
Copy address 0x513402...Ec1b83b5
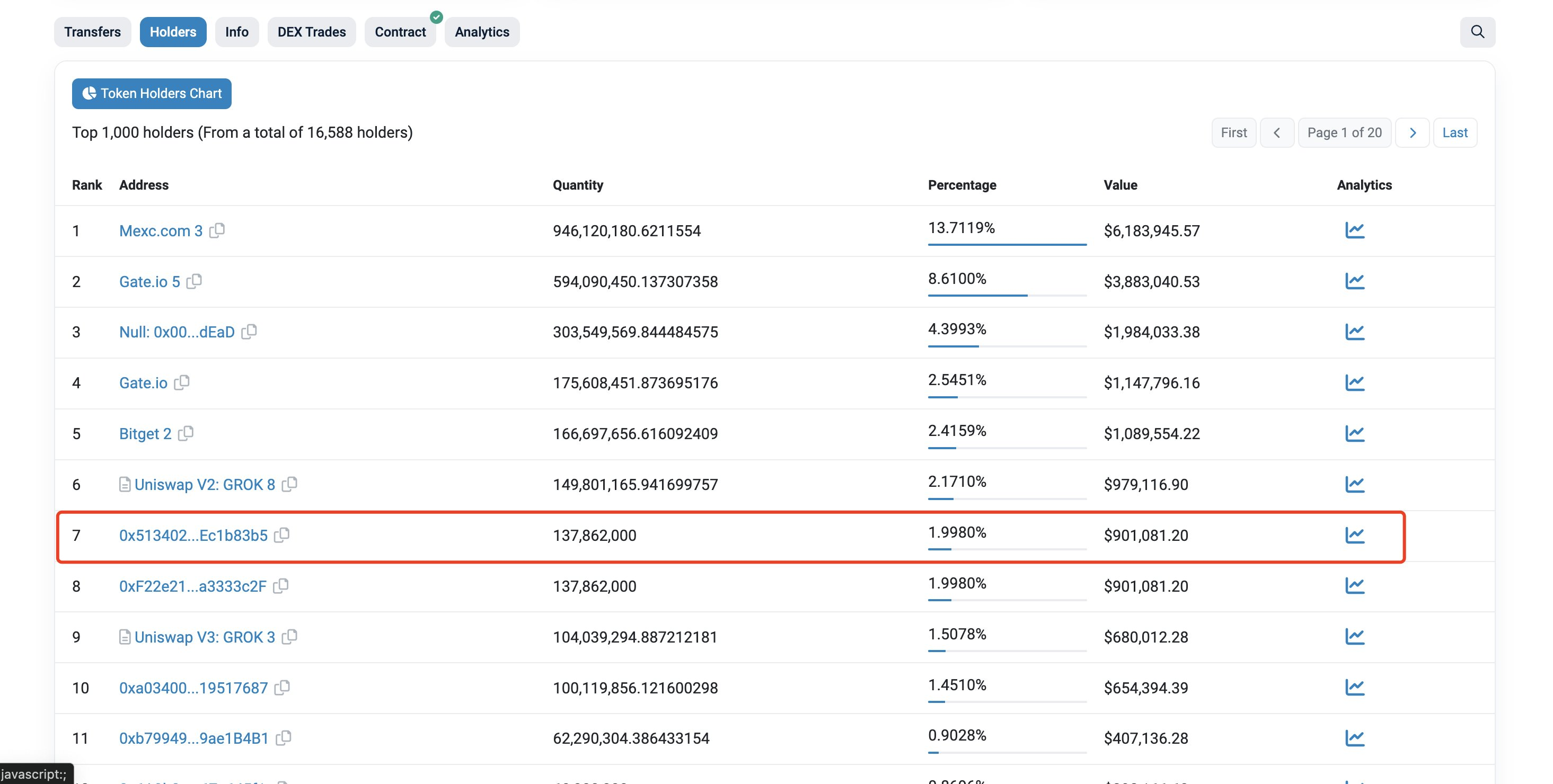pos(281,535)
